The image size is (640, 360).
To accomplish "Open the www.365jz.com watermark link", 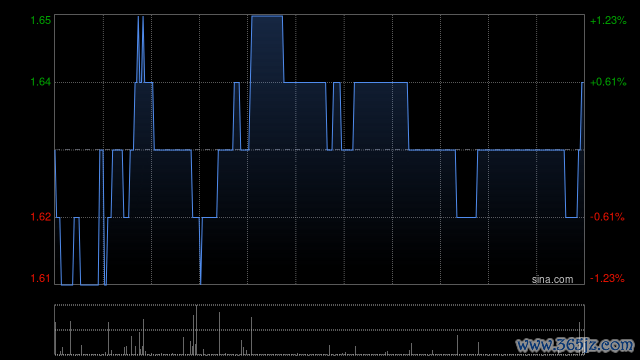I will click(575, 345).
